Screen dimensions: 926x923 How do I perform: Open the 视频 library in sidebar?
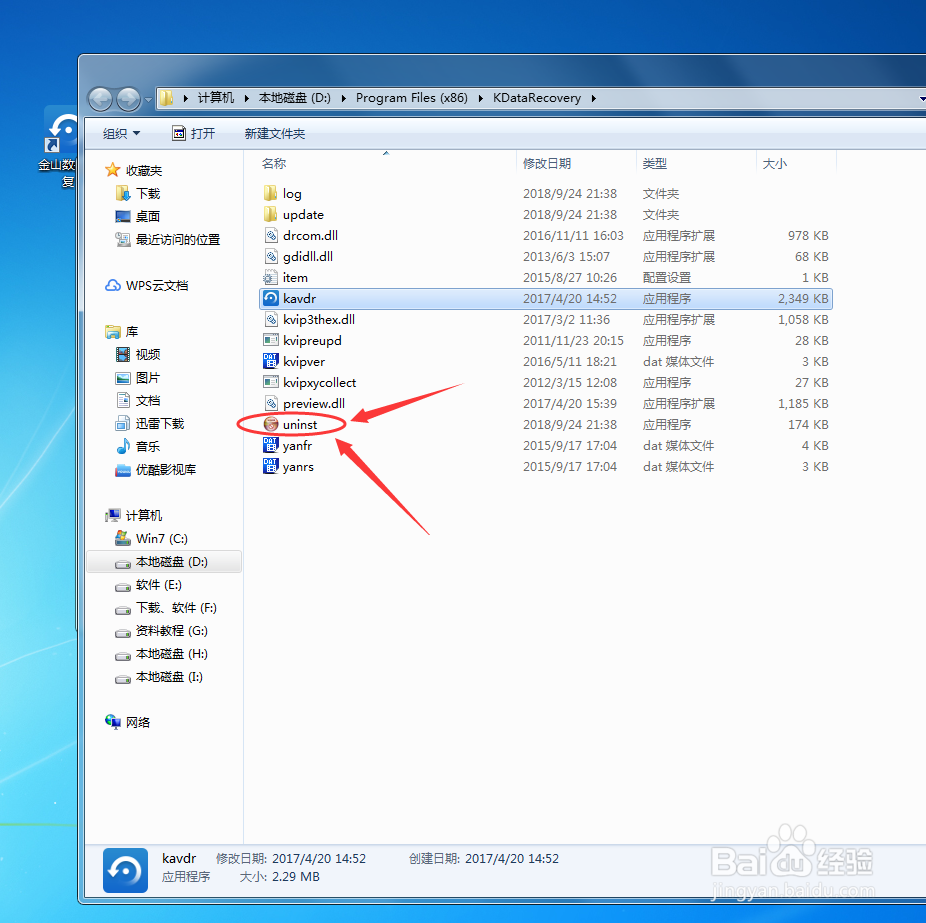pyautogui.click(x=148, y=354)
